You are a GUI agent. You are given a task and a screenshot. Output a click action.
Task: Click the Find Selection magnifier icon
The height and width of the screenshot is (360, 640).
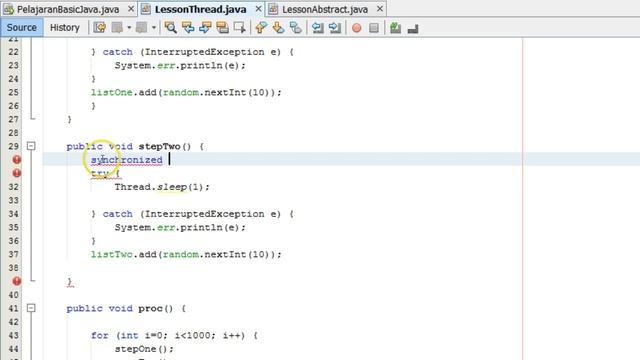(170, 28)
